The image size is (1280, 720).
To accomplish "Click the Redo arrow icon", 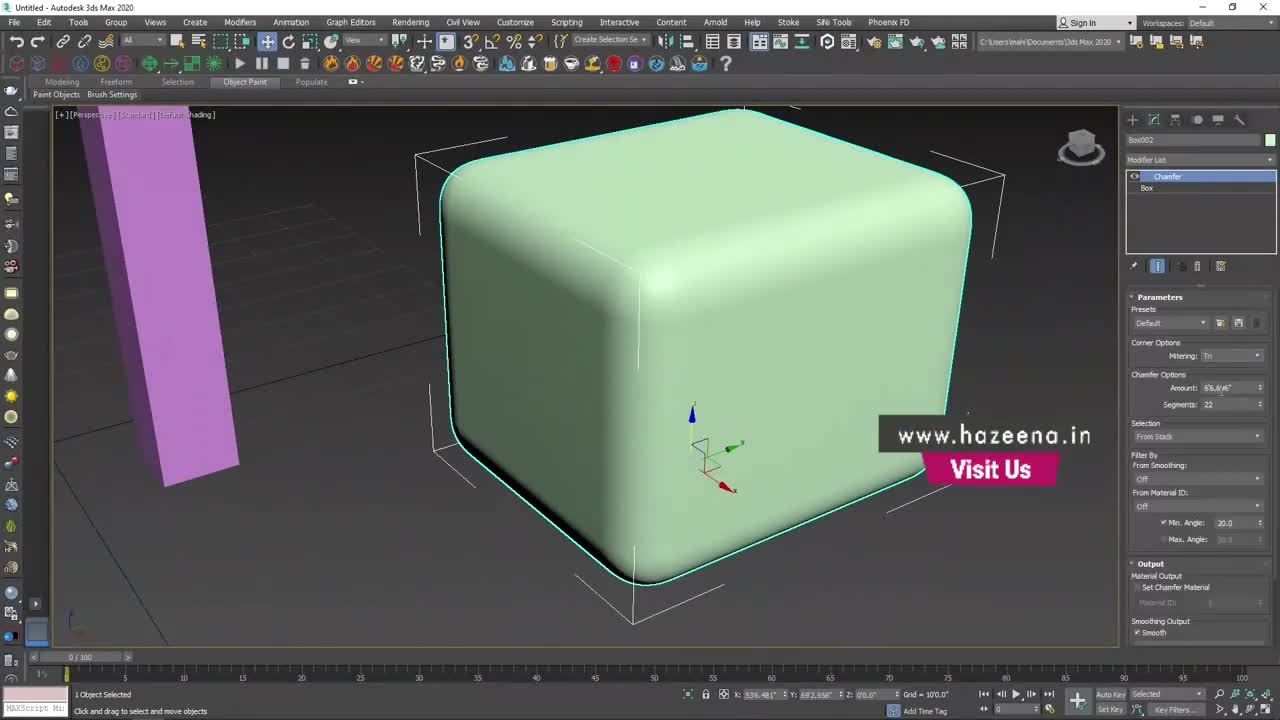I will [38, 41].
